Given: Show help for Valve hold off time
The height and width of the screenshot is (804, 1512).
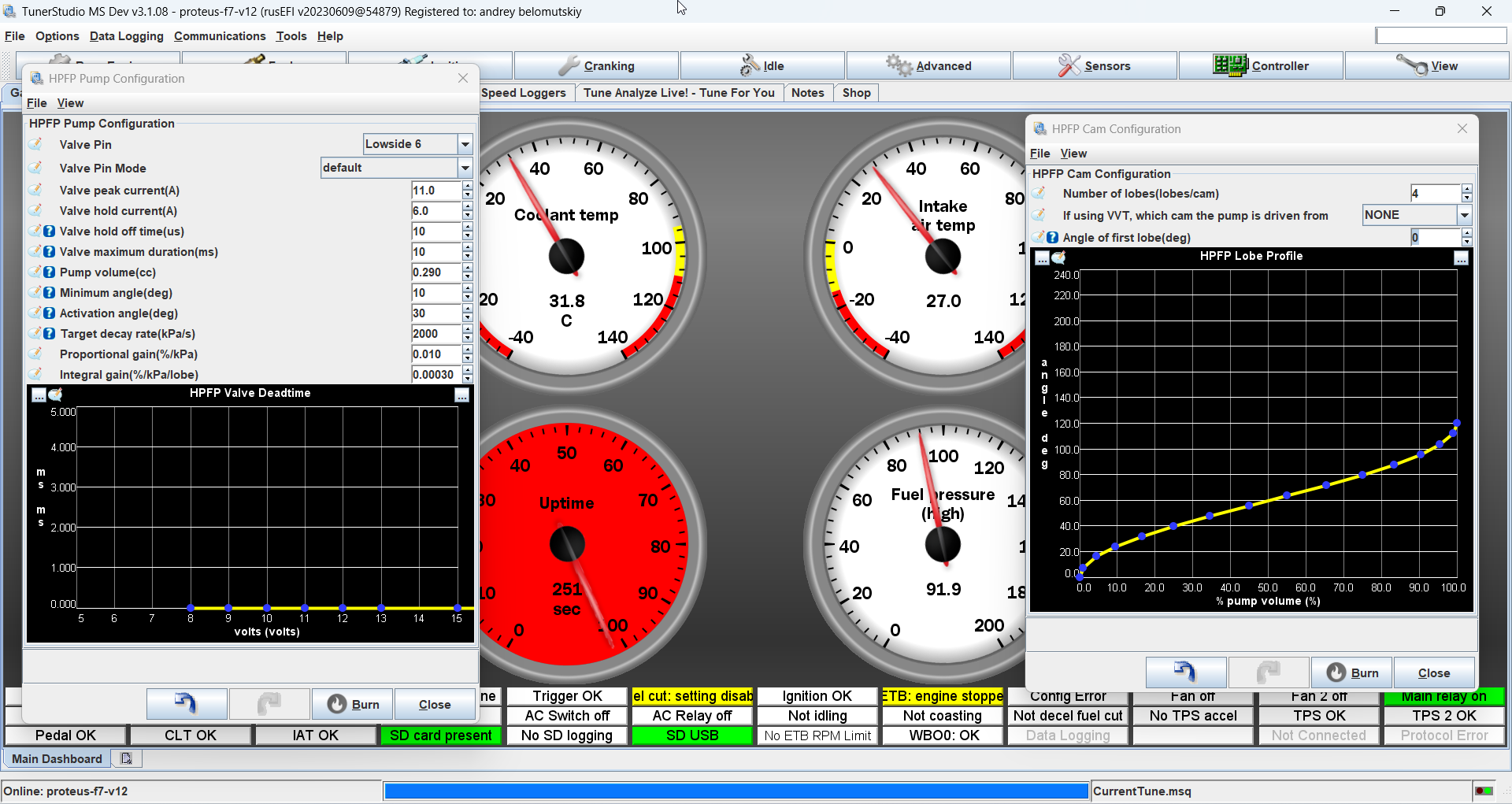Looking at the screenshot, I should [x=49, y=231].
